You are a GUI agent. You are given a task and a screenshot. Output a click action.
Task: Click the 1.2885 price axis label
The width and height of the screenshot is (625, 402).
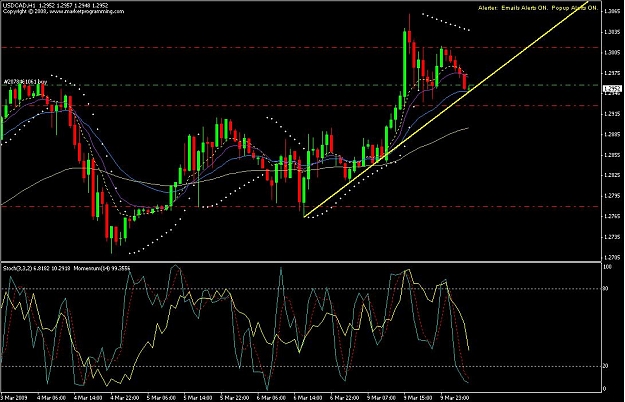tap(612, 134)
